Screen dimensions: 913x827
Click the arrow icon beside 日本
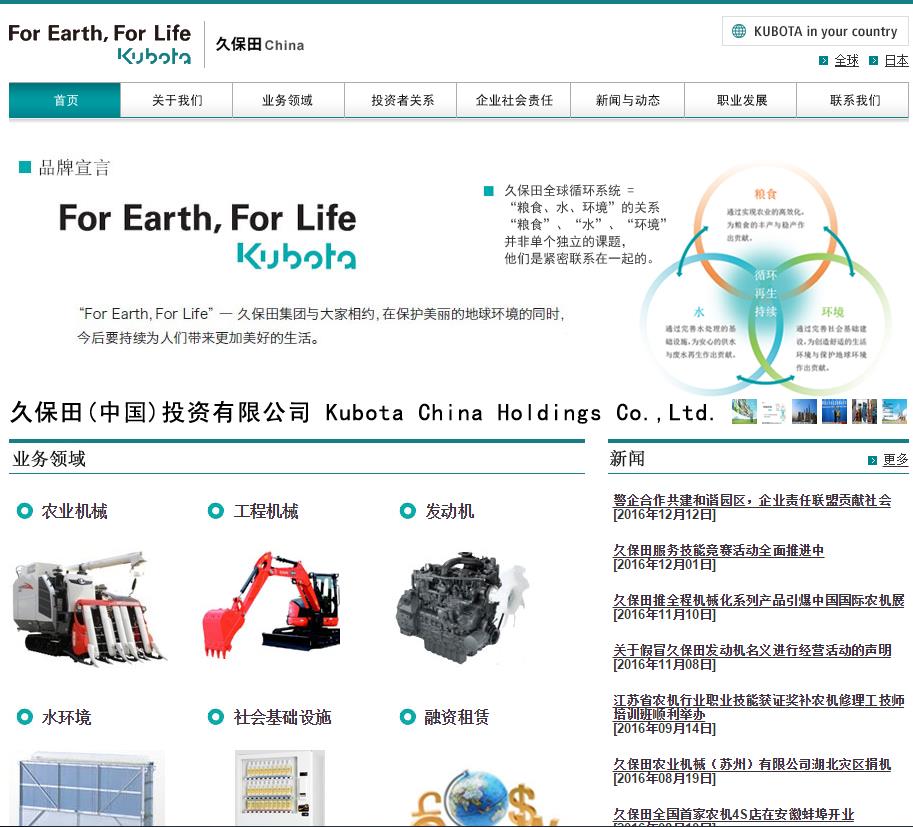pos(873,61)
